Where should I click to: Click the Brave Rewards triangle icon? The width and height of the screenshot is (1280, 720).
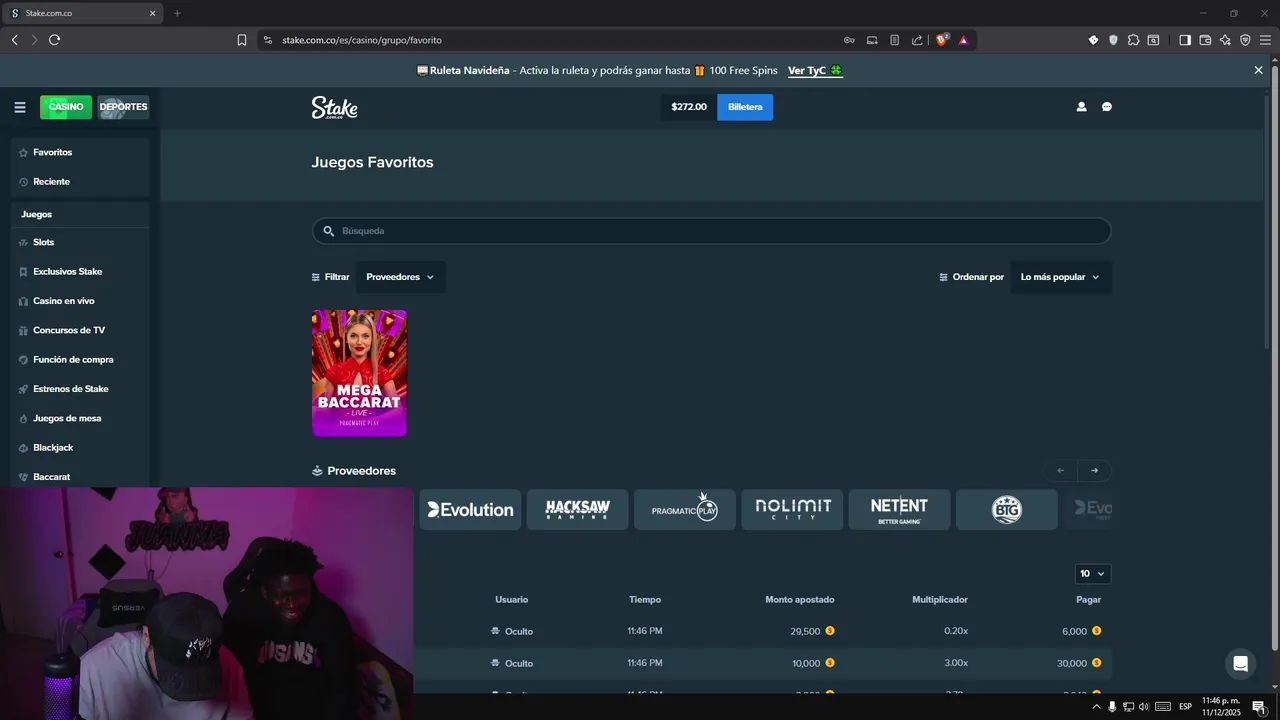[963, 40]
